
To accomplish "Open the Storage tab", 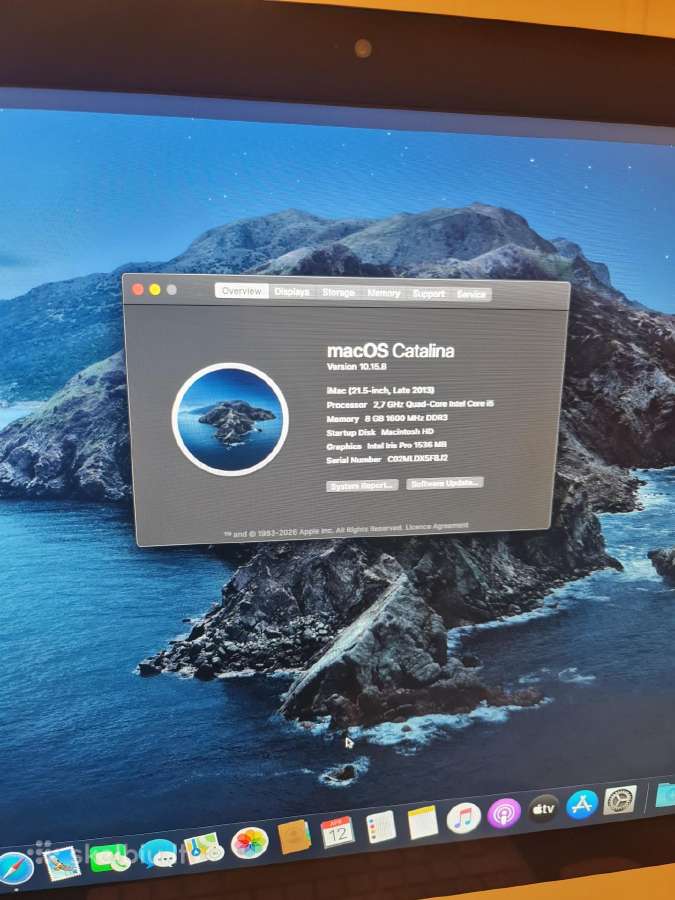I will click(338, 292).
